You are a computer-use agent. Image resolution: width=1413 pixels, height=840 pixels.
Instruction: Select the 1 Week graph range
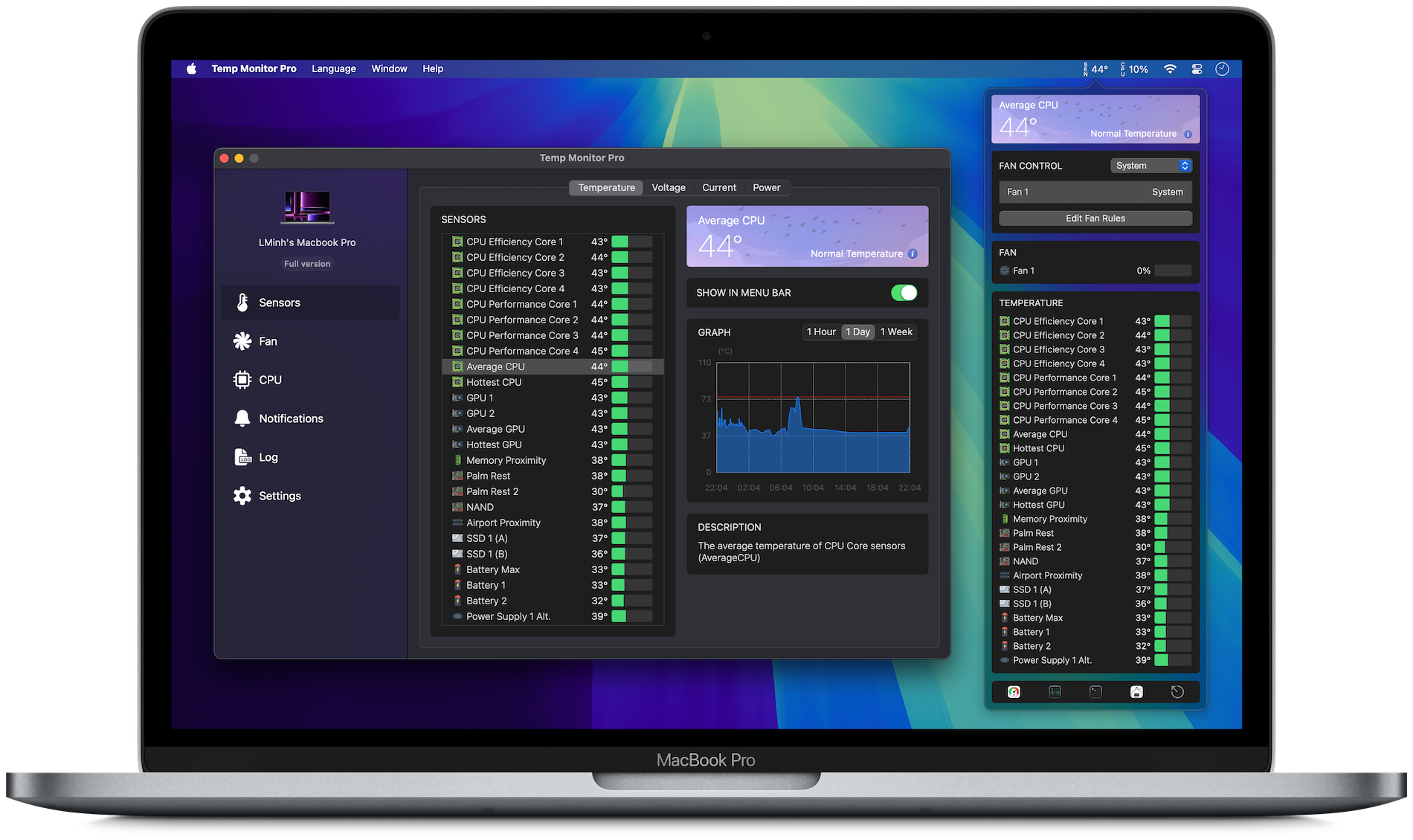(896, 332)
